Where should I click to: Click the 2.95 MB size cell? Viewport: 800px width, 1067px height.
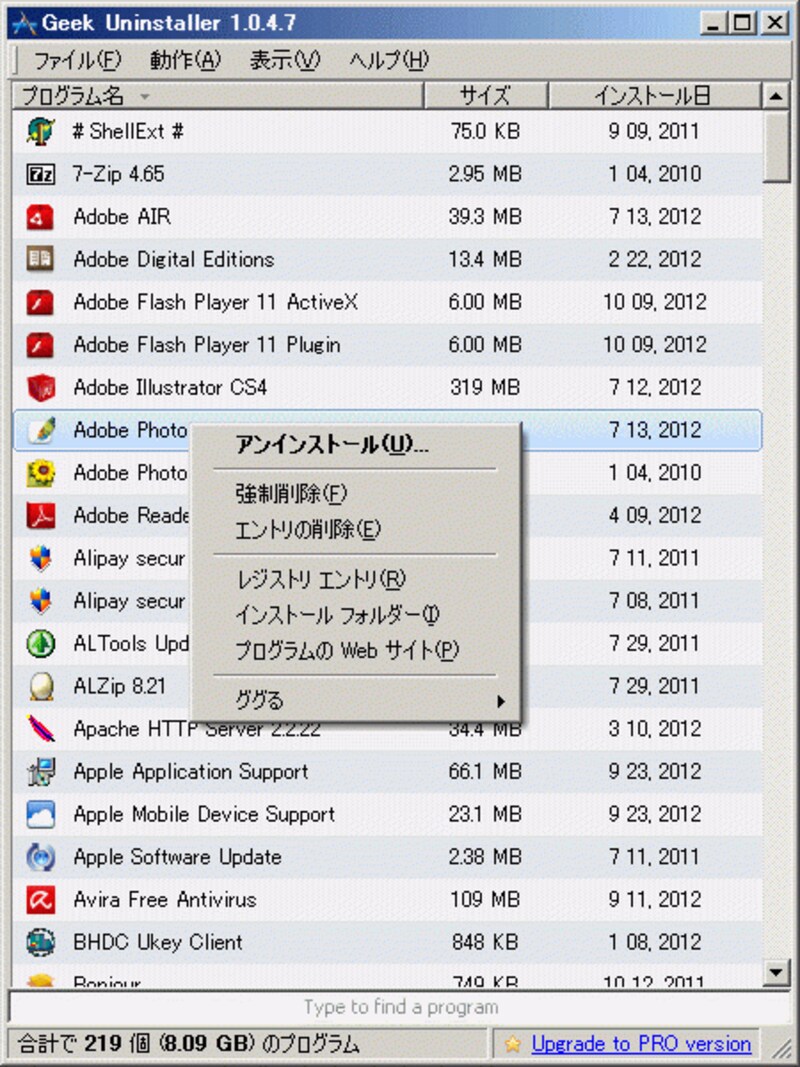485,174
